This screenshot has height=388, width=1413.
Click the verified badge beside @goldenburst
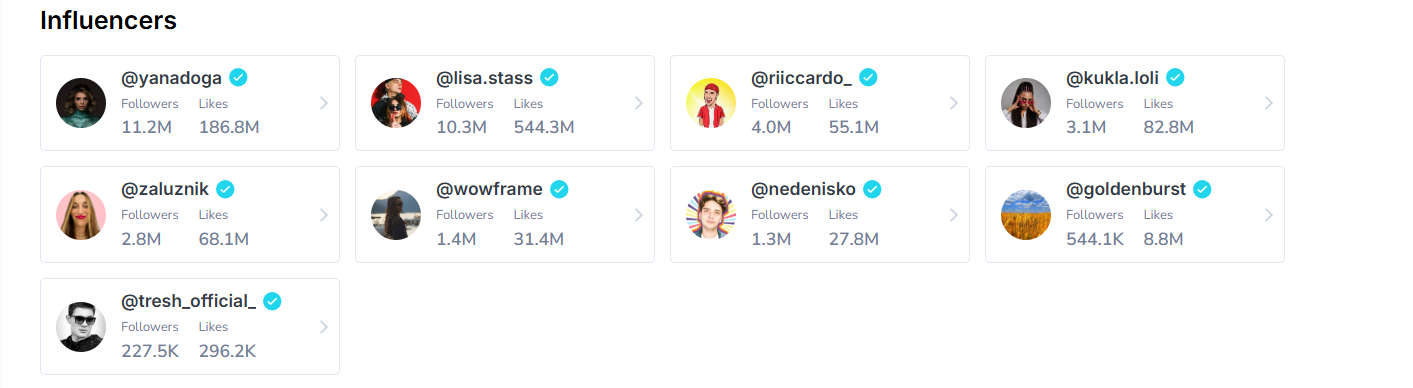tap(1202, 188)
